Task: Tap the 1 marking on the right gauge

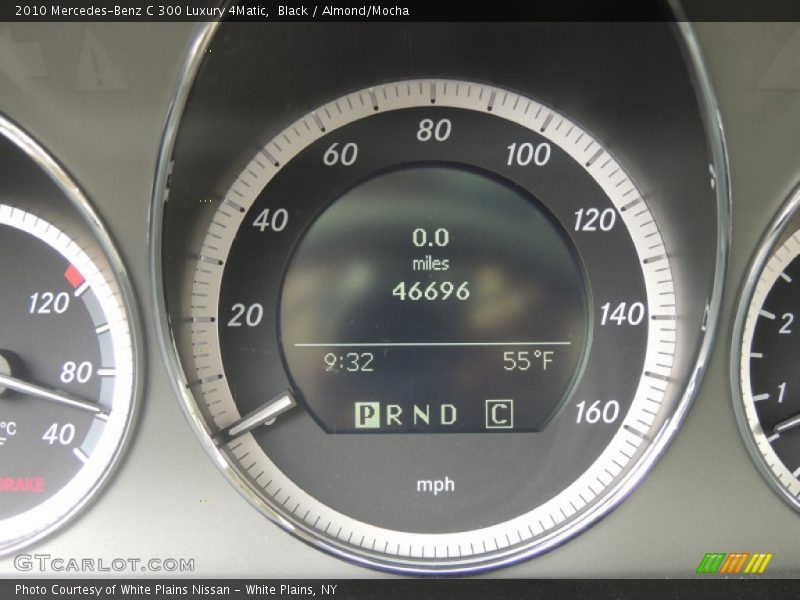Action: (782, 393)
